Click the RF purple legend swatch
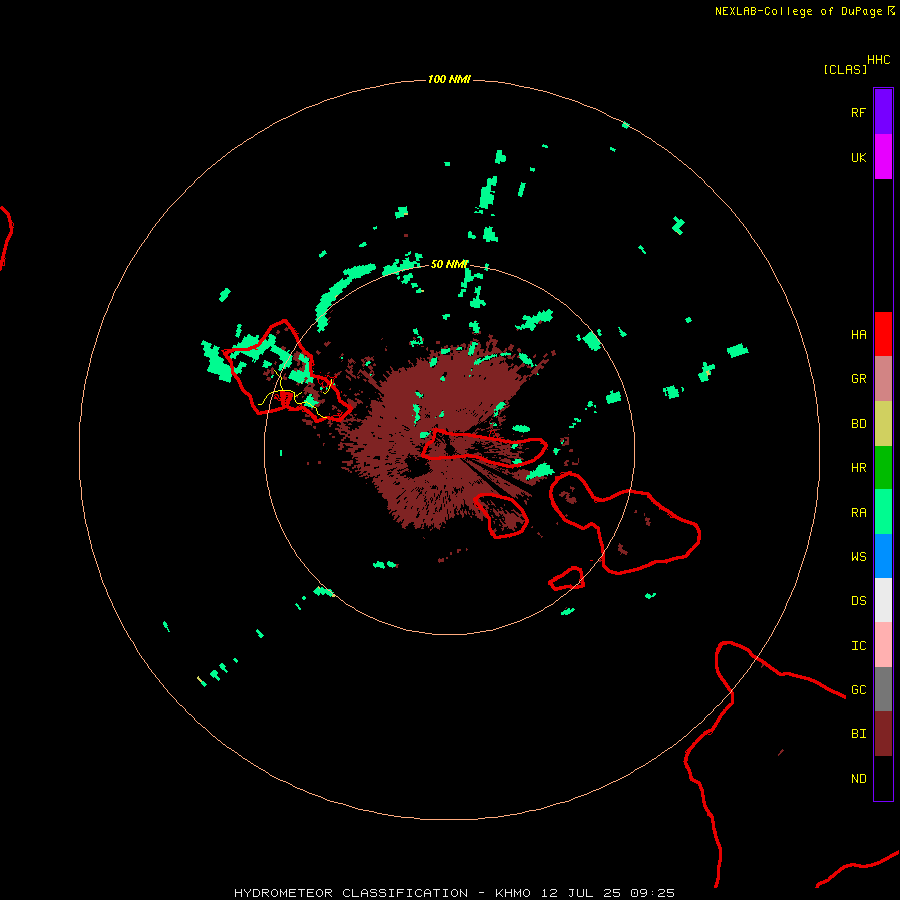Viewport: 900px width, 900px height. pyautogui.click(x=883, y=112)
